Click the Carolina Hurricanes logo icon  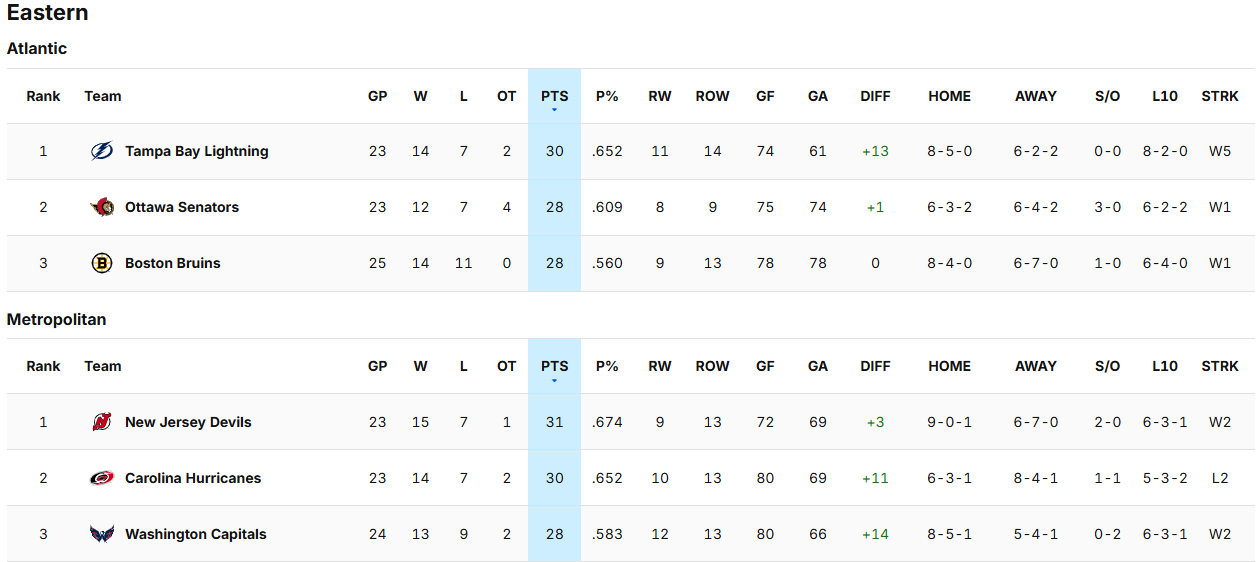(102, 479)
